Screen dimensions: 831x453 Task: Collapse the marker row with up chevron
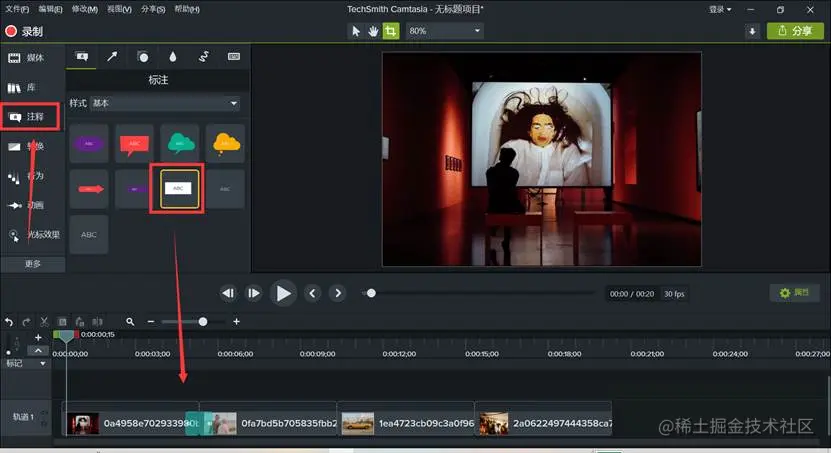[x=38, y=351]
